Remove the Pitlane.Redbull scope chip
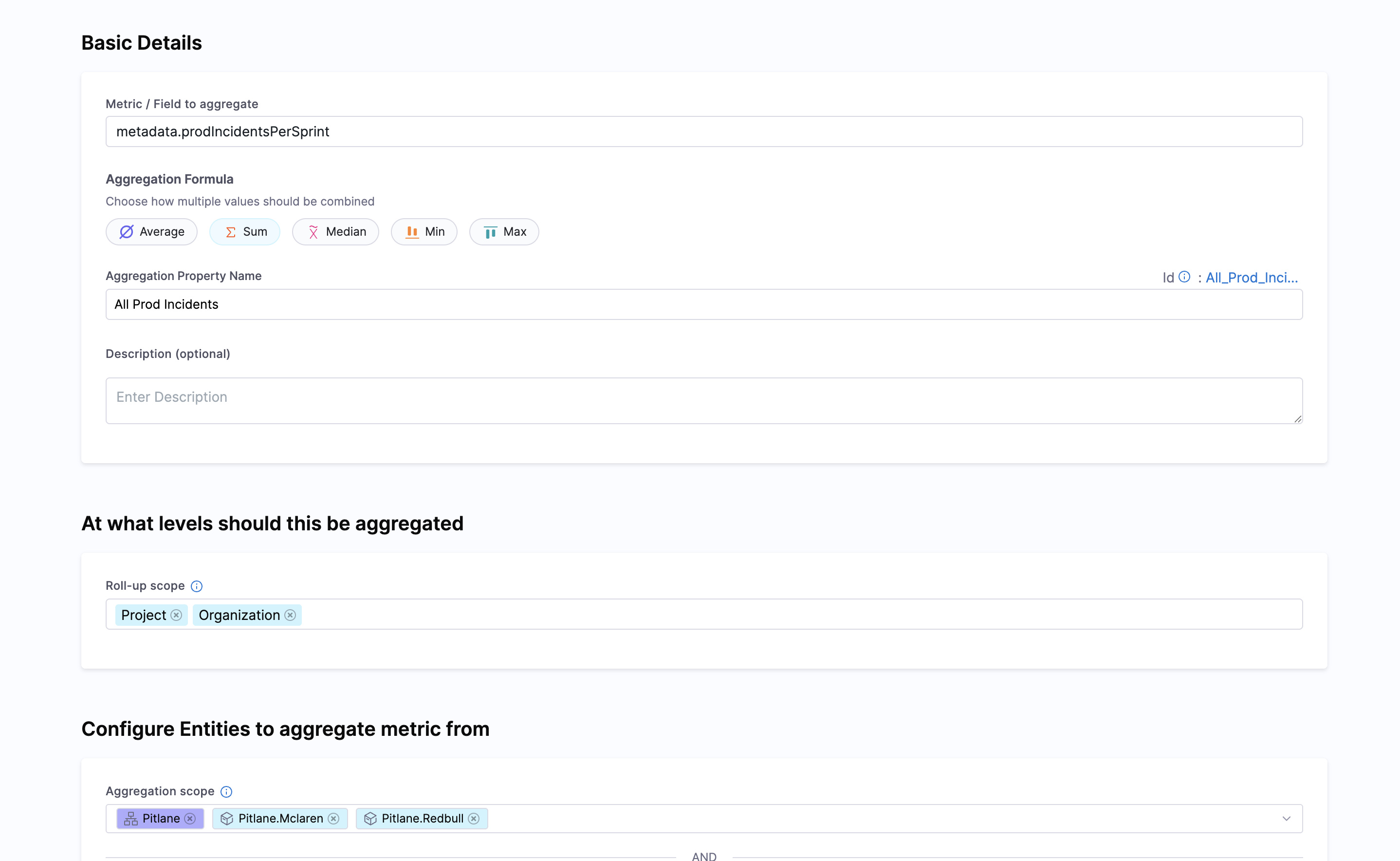This screenshot has width=1400, height=861. point(474,818)
